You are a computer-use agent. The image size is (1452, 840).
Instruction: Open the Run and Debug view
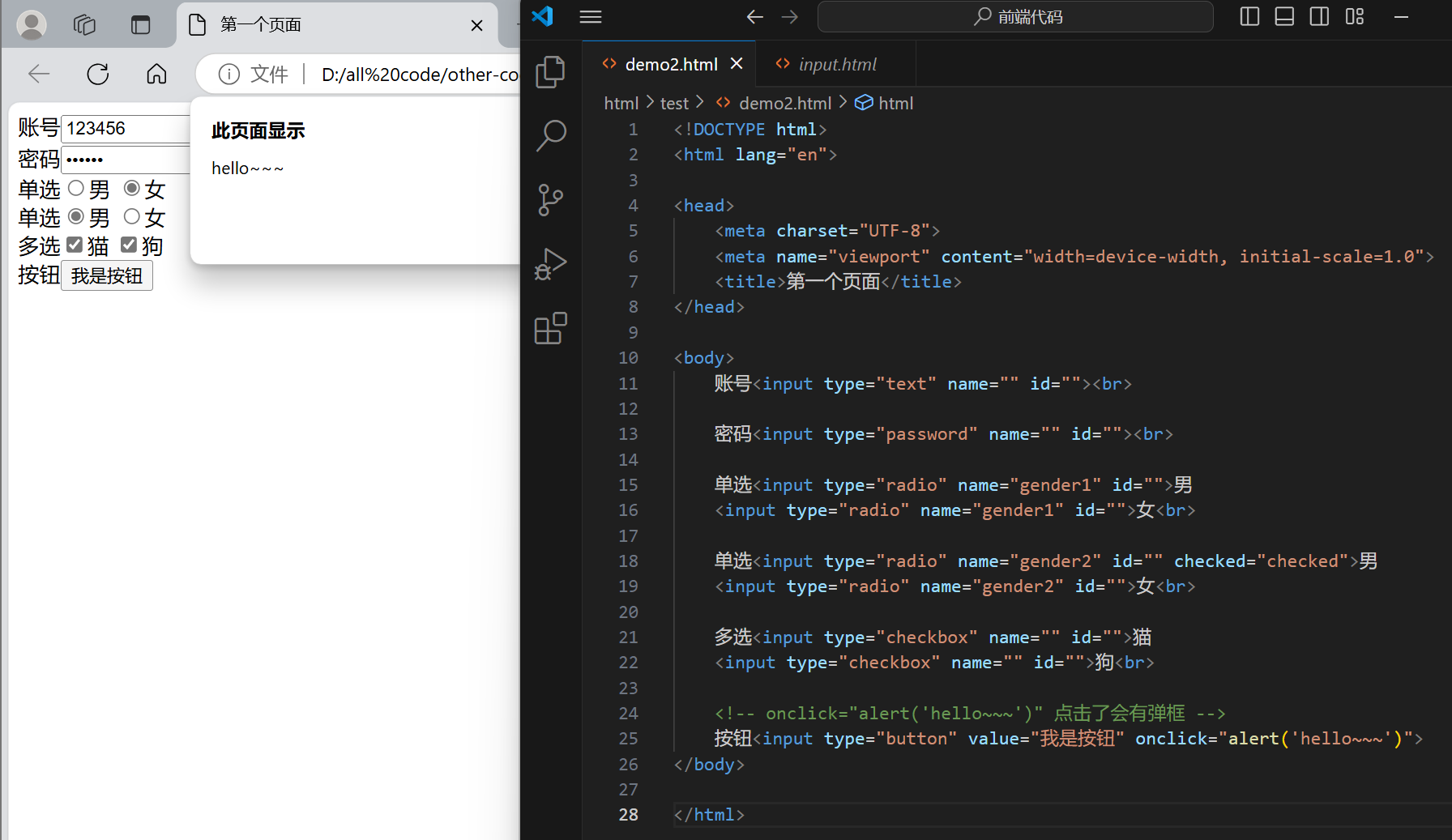550,264
